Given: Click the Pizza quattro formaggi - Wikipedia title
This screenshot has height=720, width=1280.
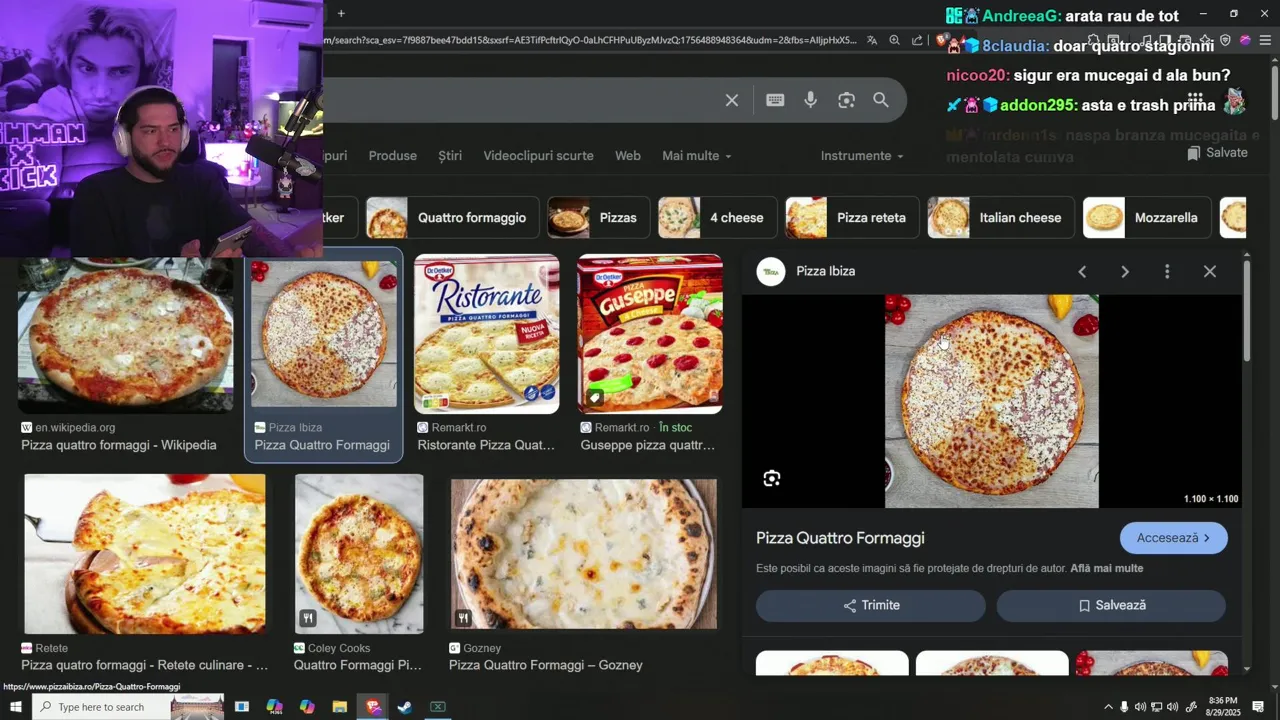Looking at the screenshot, I should [x=119, y=446].
